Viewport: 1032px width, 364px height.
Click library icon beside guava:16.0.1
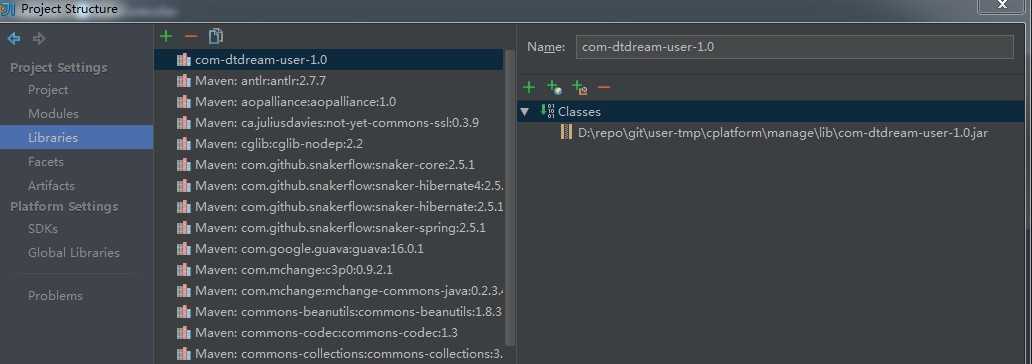(x=184, y=248)
